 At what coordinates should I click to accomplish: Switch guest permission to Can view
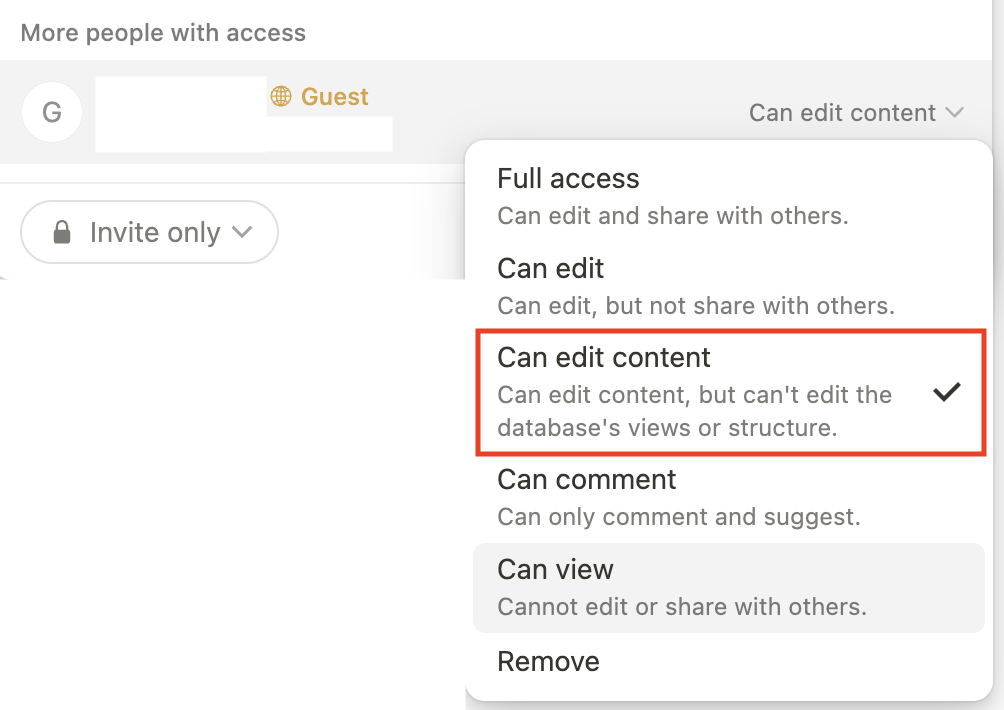point(556,570)
